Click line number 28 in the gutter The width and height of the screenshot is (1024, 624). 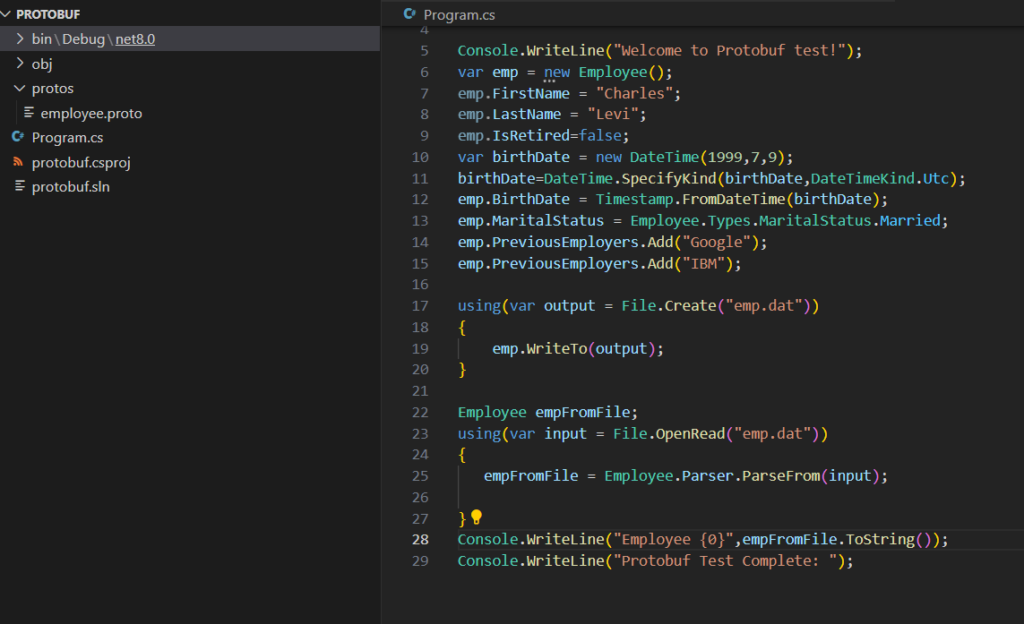point(420,539)
